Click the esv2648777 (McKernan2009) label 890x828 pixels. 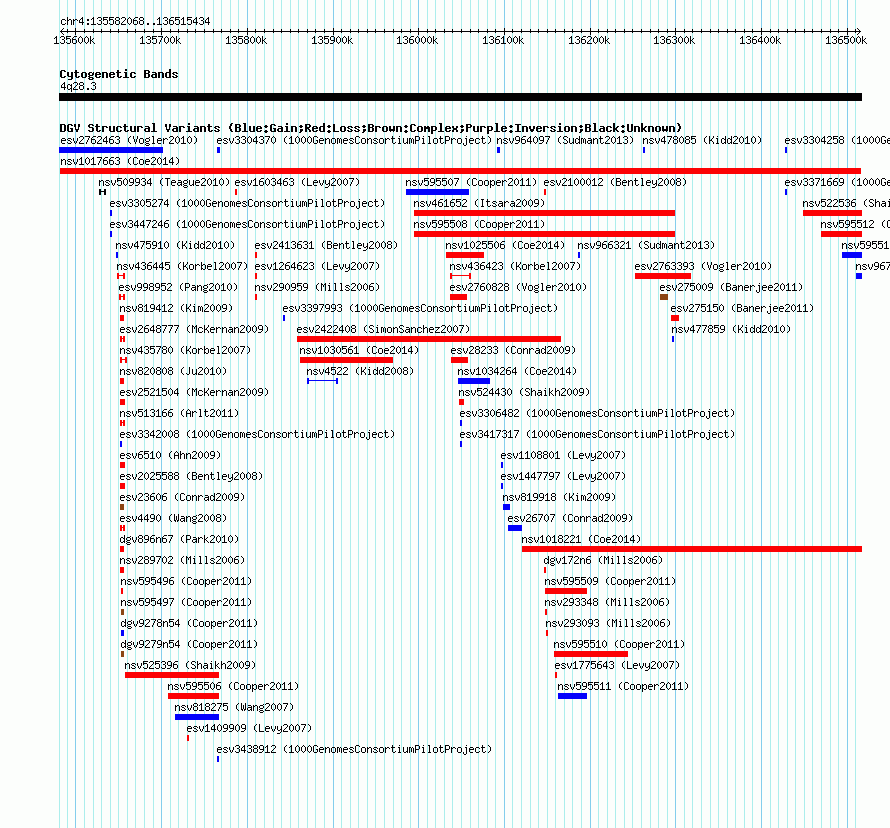[194, 329]
